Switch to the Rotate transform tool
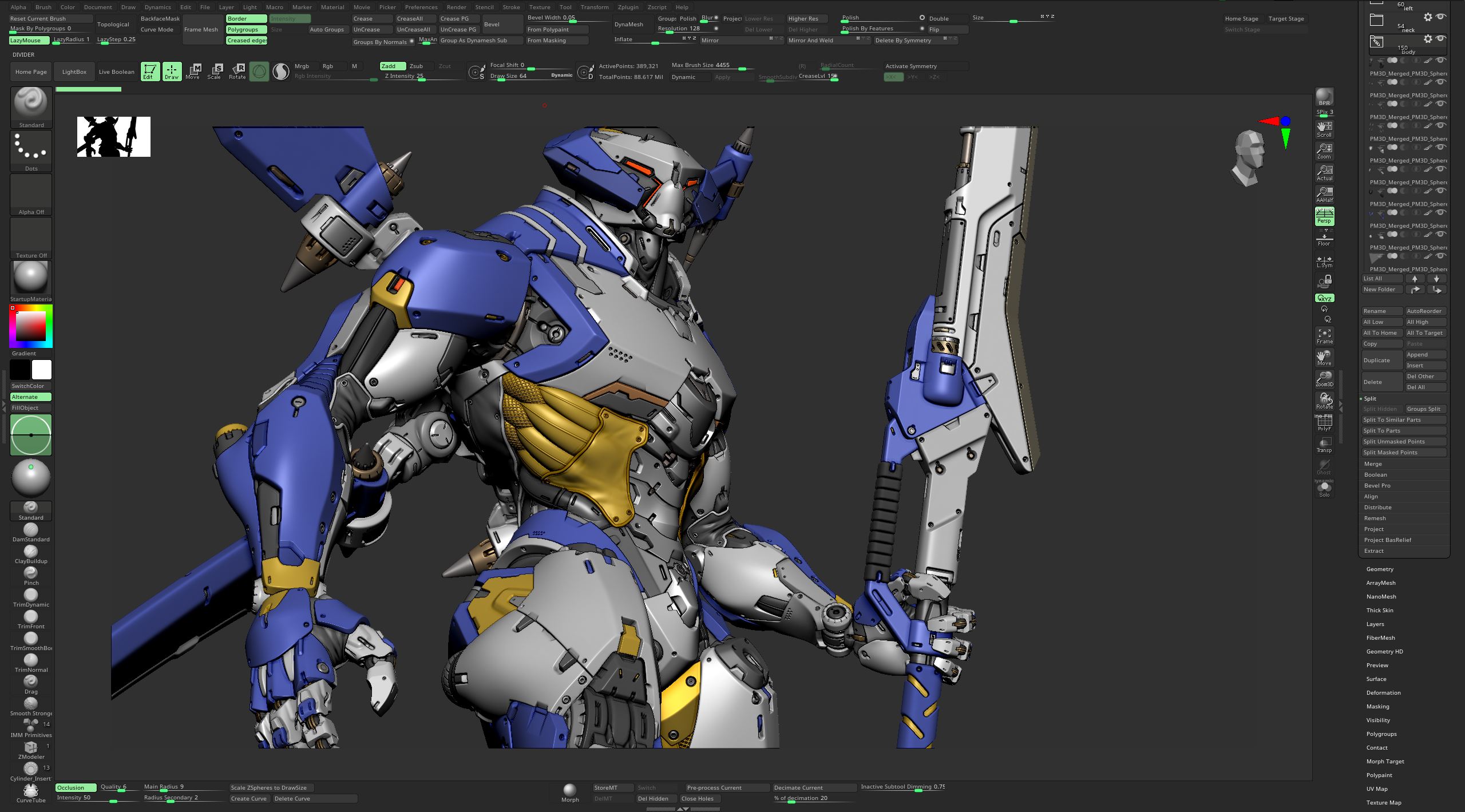Viewport: 1465px width, 812px height. pos(237,71)
